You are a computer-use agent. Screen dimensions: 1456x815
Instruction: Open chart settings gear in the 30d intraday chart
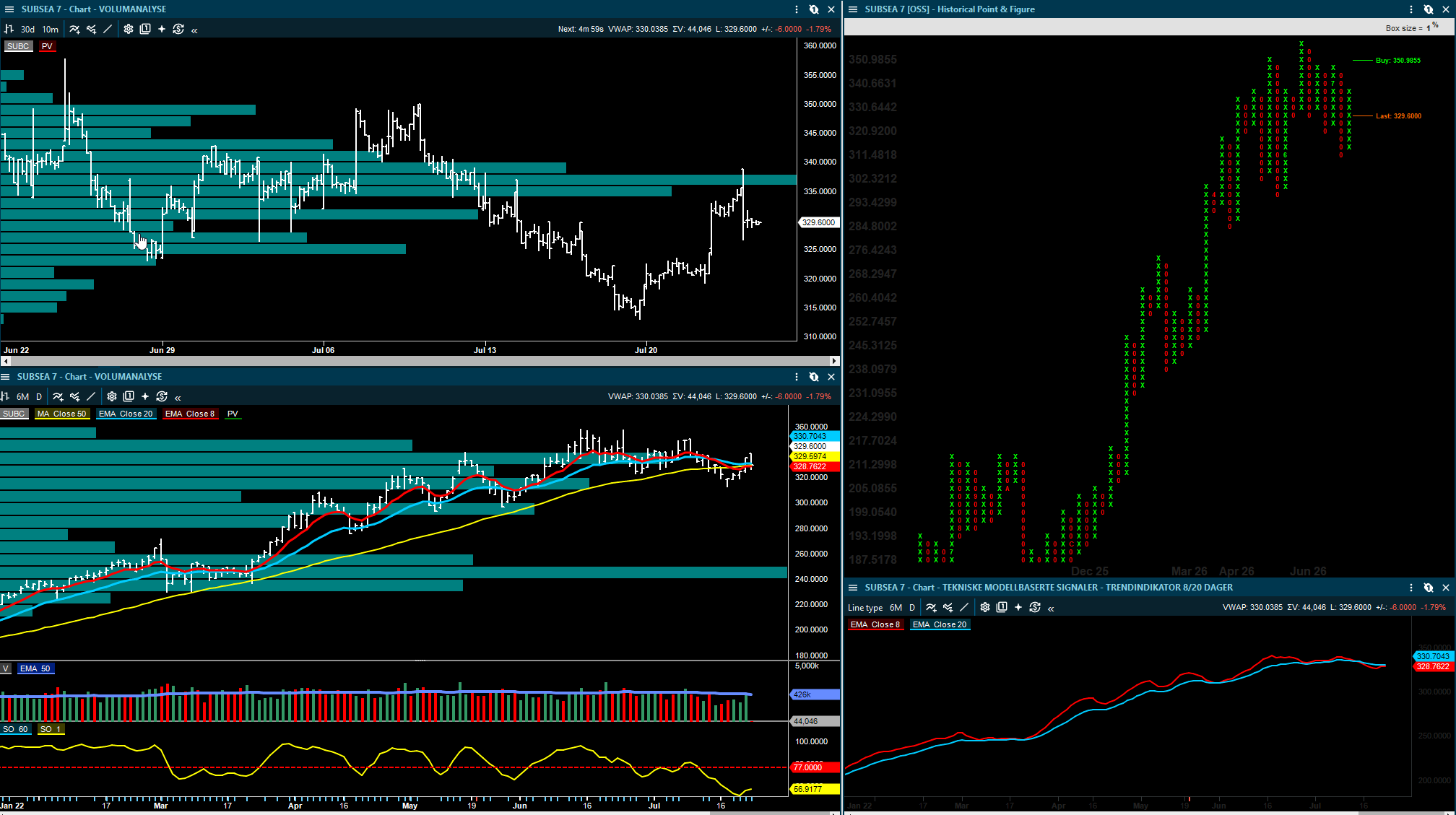point(128,29)
